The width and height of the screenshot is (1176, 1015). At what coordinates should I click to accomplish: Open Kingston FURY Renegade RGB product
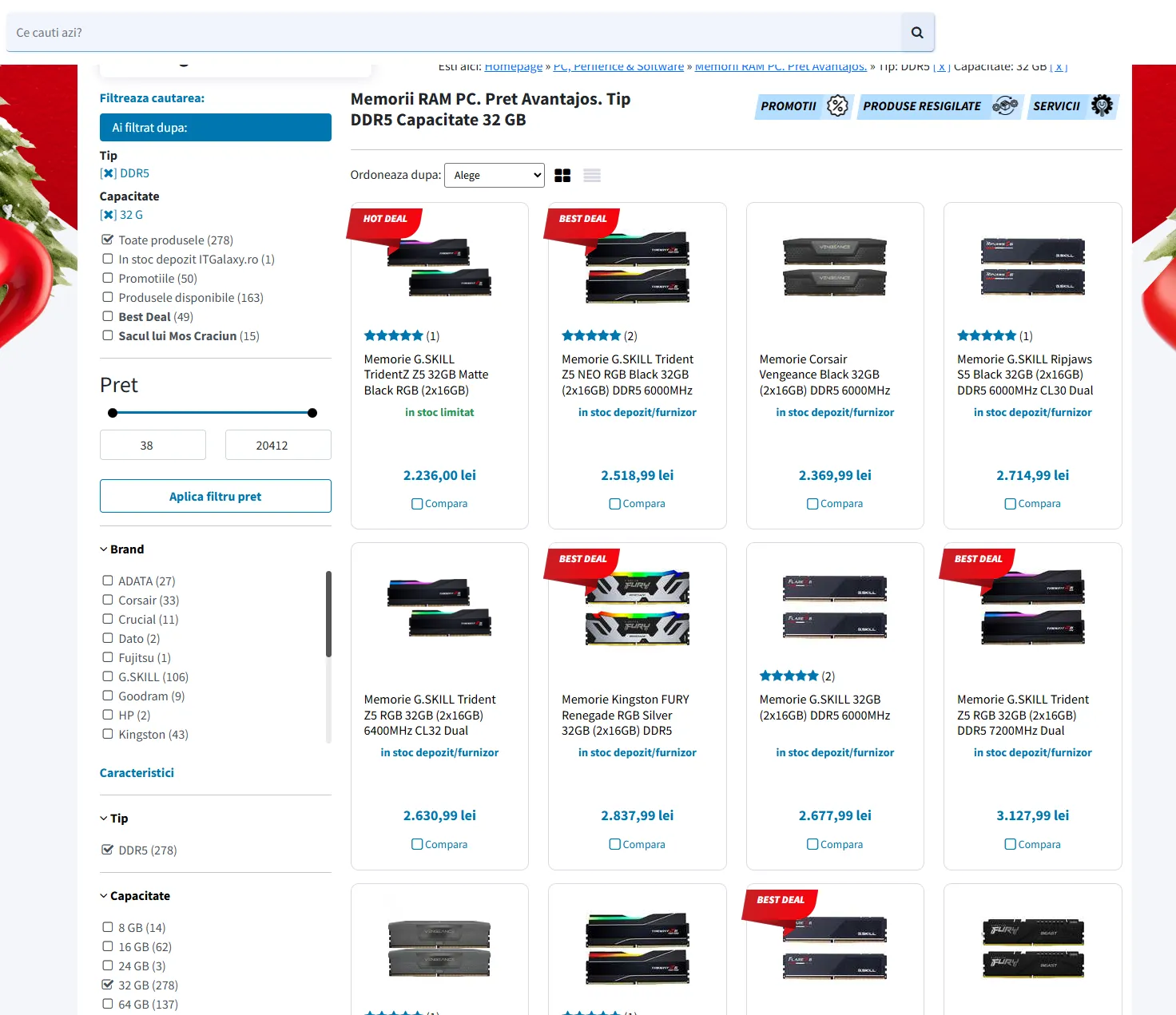(625, 715)
